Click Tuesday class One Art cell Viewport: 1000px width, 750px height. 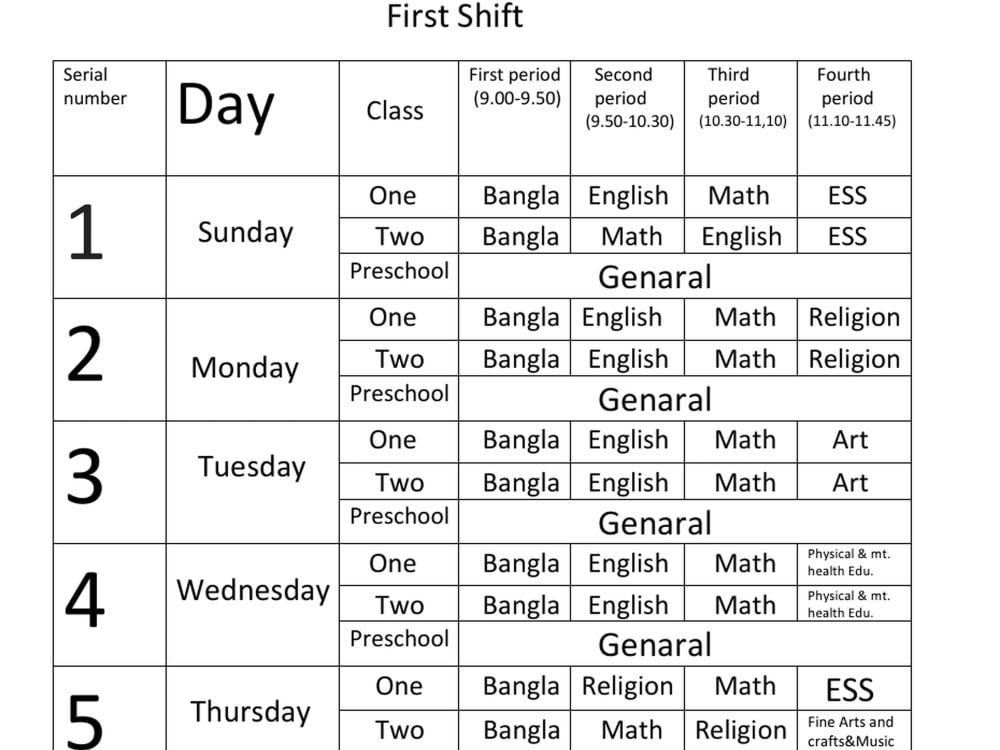(854, 441)
